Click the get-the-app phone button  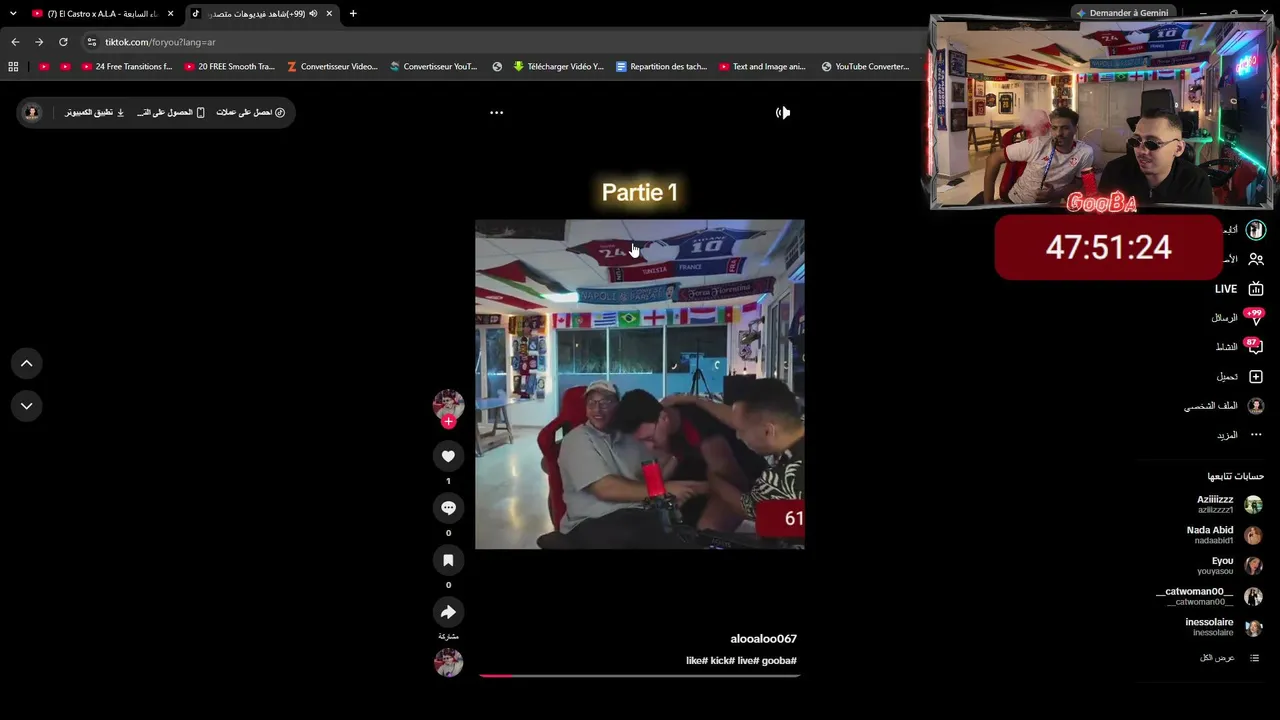171,112
